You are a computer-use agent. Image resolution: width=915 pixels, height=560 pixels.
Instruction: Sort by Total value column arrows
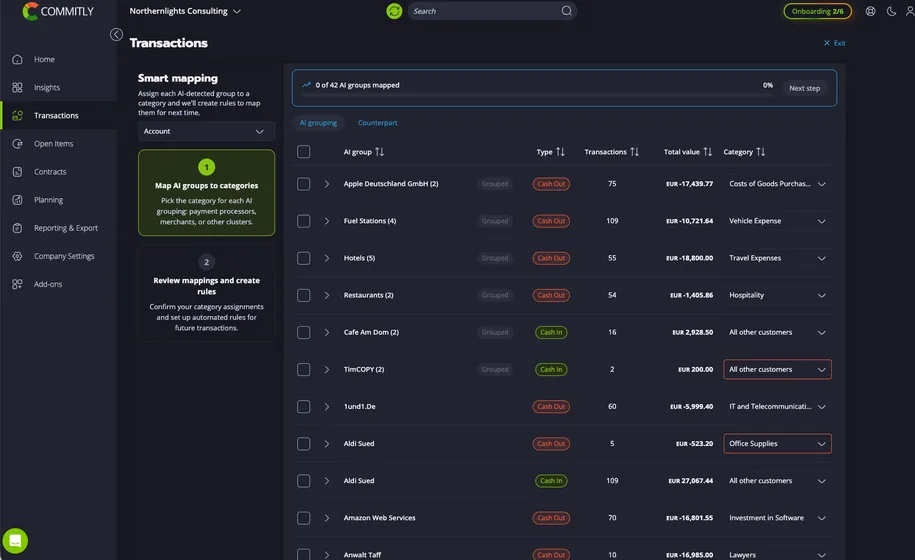pyautogui.click(x=708, y=152)
